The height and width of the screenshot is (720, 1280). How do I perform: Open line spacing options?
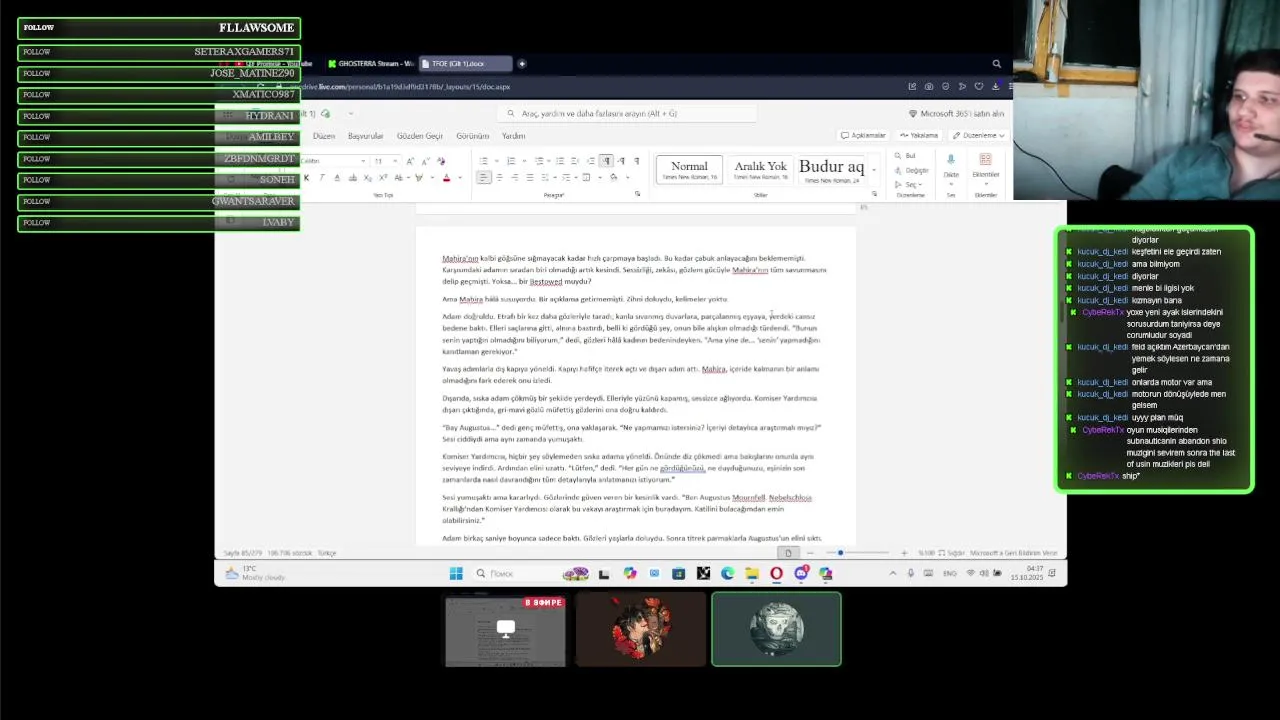pyautogui.click(x=544, y=177)
